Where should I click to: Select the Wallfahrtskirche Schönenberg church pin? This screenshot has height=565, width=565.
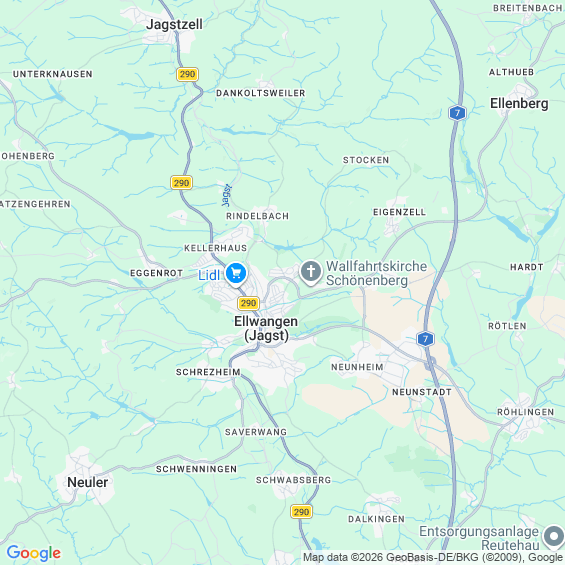[311, 272]
